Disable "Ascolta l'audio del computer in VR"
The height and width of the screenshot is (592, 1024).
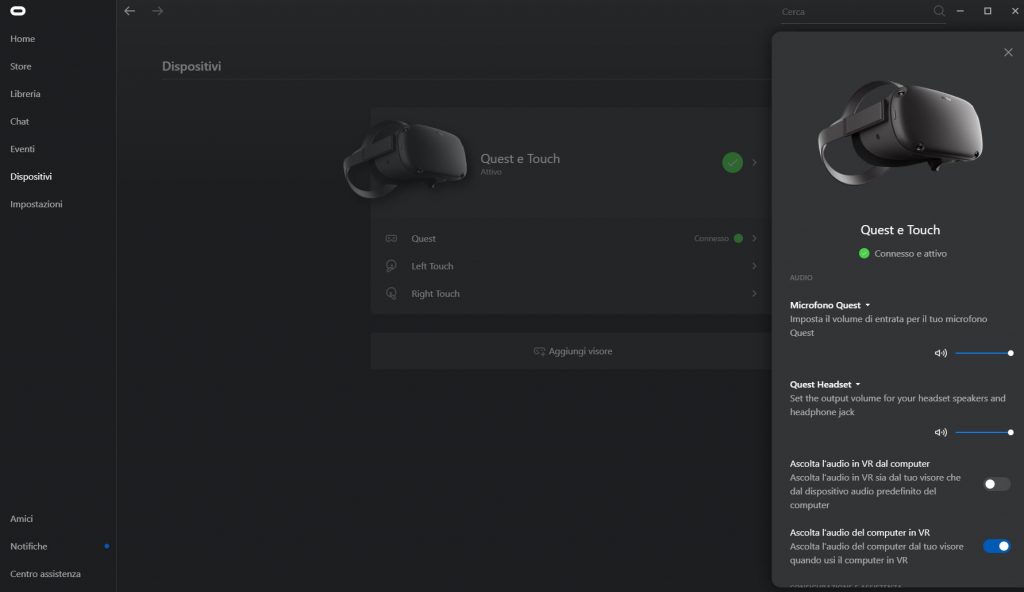click(x=995, y=546)
